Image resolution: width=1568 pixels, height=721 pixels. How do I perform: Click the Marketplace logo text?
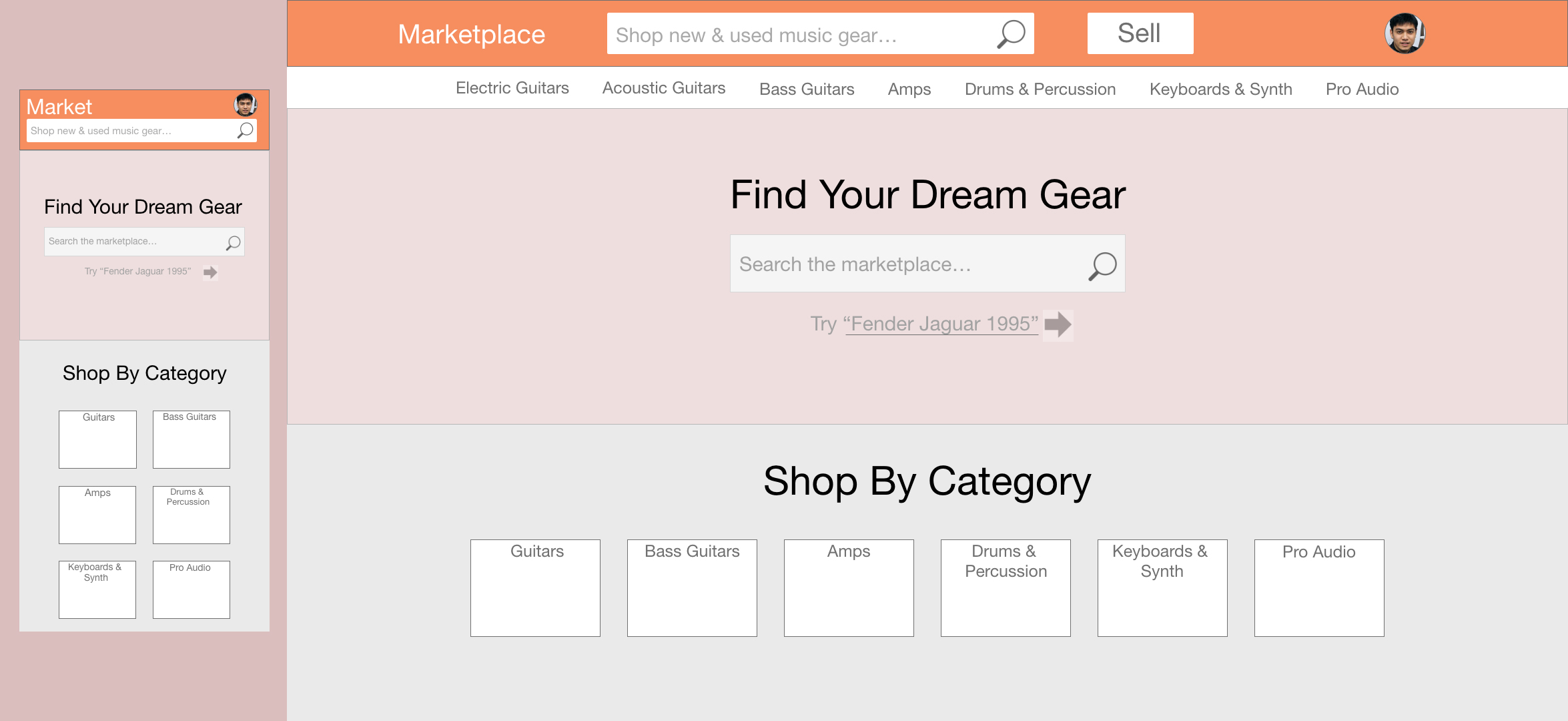point(472,35)
